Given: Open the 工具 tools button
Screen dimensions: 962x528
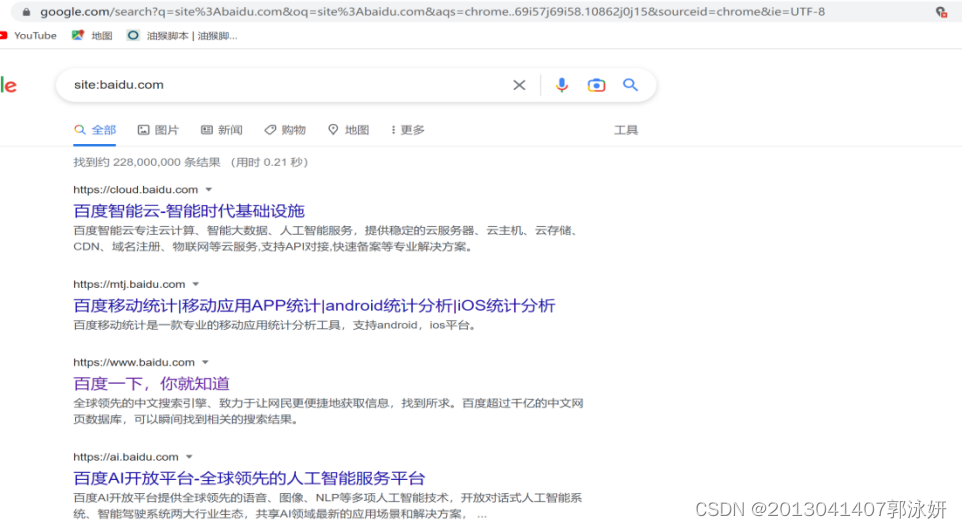Looking at the screenshot, I should click(626, 130).
